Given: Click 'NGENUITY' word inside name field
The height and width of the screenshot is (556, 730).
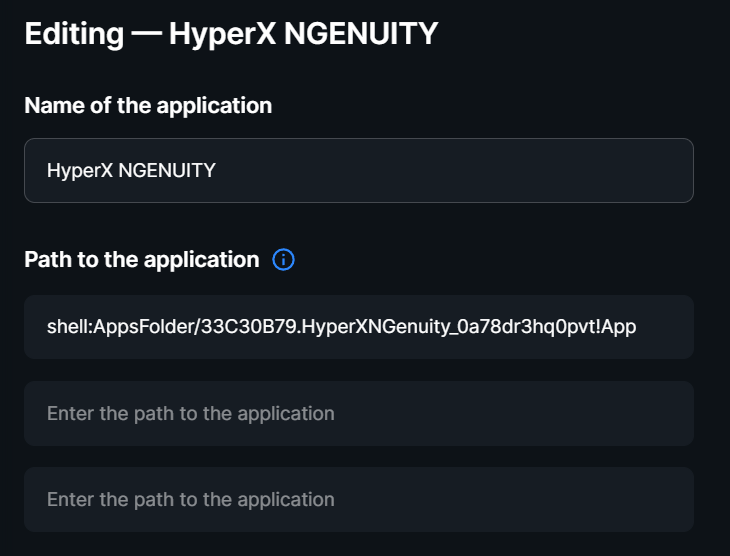Looking at the screenshot, I should pos(167,170).
